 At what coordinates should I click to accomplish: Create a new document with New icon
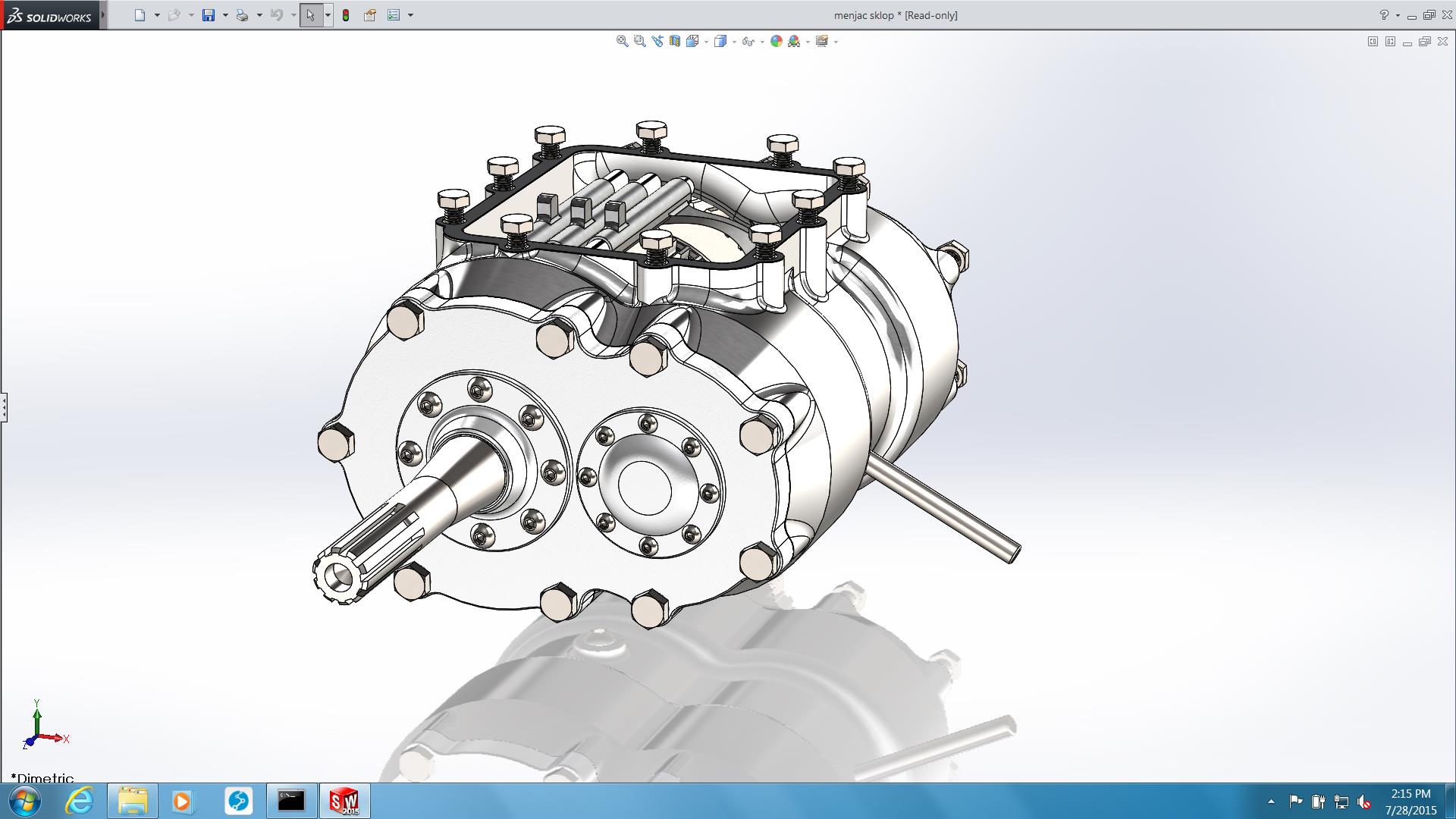[x=140, y=15]
